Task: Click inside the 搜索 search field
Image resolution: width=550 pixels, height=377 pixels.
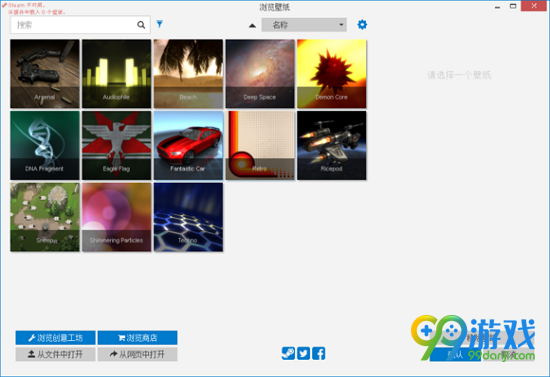Action: pos(74,25)
